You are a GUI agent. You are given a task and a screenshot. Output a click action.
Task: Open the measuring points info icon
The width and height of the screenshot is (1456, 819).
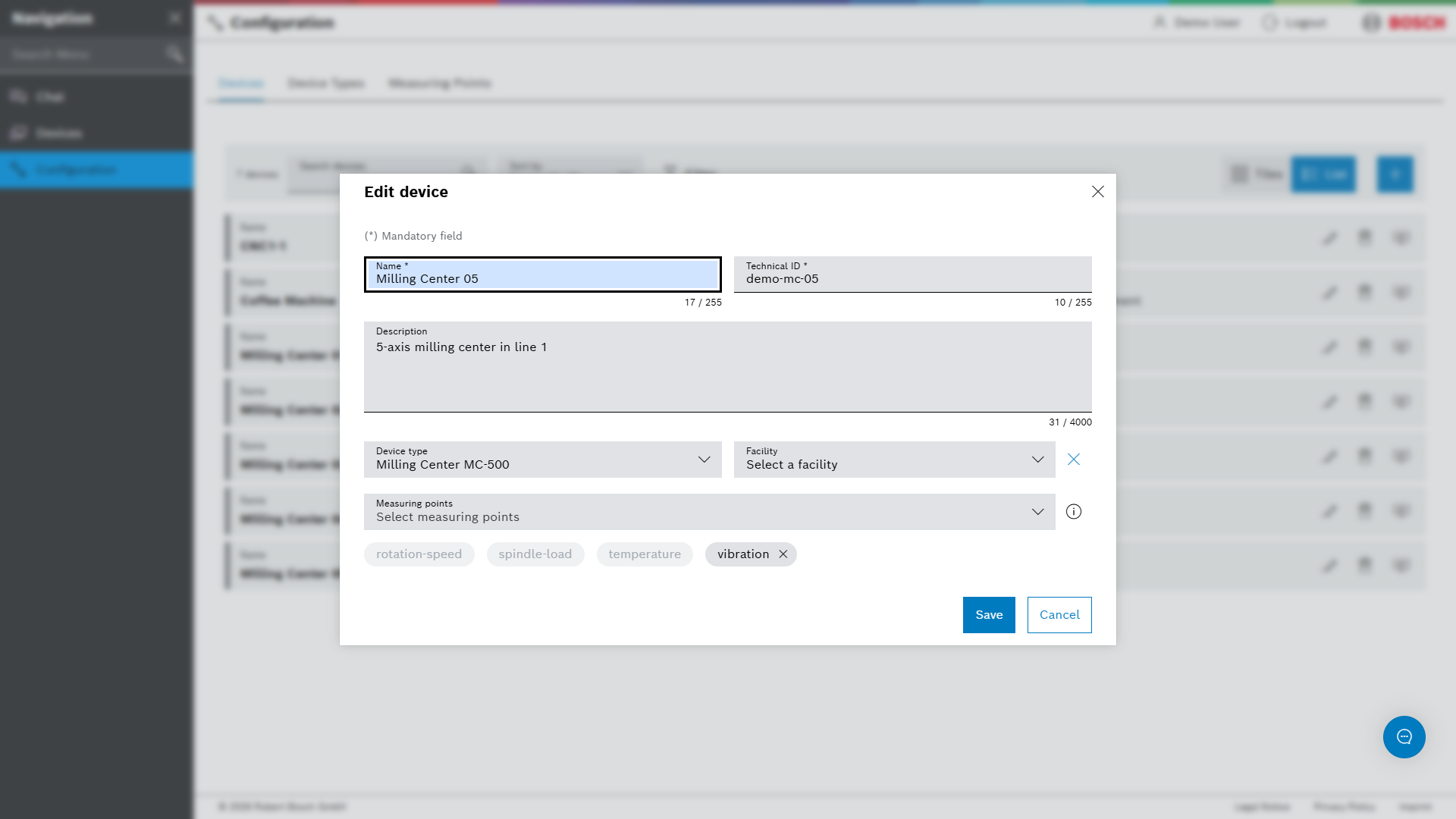click(x=1073, y=512)
